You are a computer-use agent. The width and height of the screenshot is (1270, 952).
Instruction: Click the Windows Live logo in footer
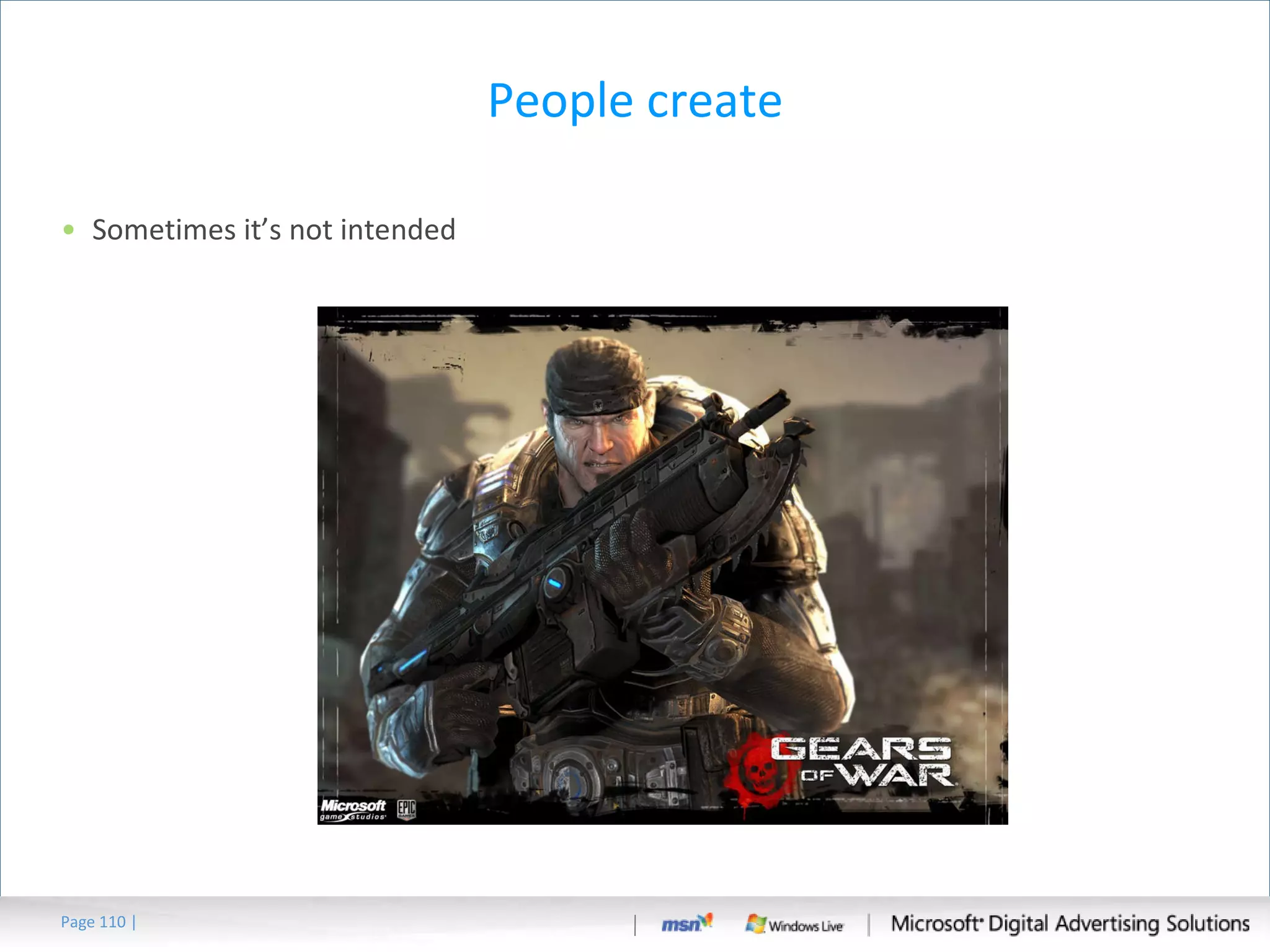pyautogui.click(x=794, y=925)
